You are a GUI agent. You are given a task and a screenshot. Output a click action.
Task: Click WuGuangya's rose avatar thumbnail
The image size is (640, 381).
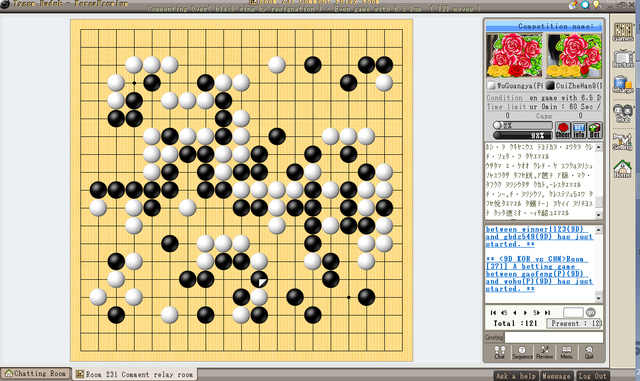[x=514, y=55]
